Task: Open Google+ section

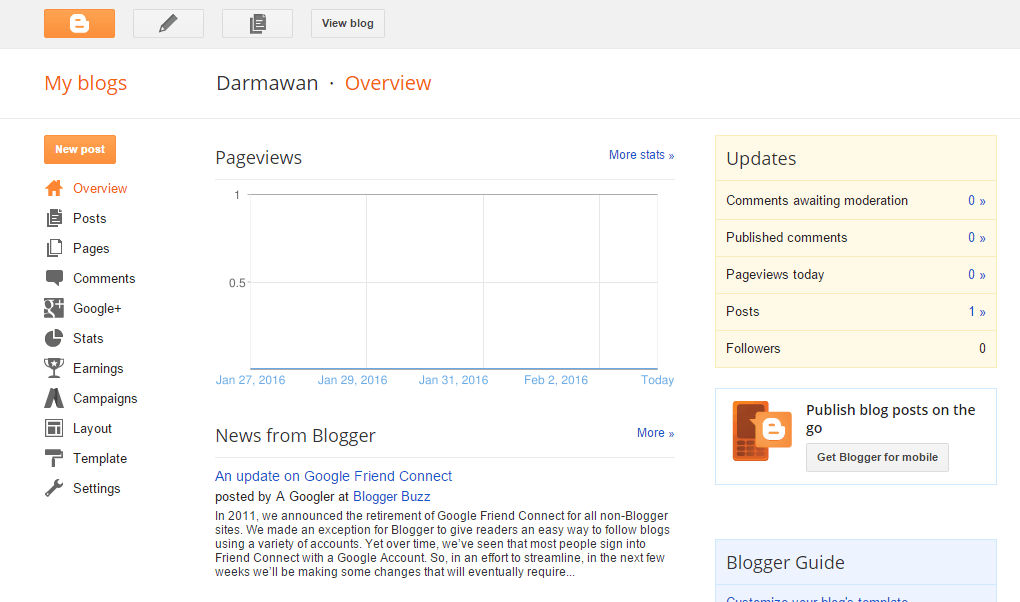Action: [x=97, y=308]
